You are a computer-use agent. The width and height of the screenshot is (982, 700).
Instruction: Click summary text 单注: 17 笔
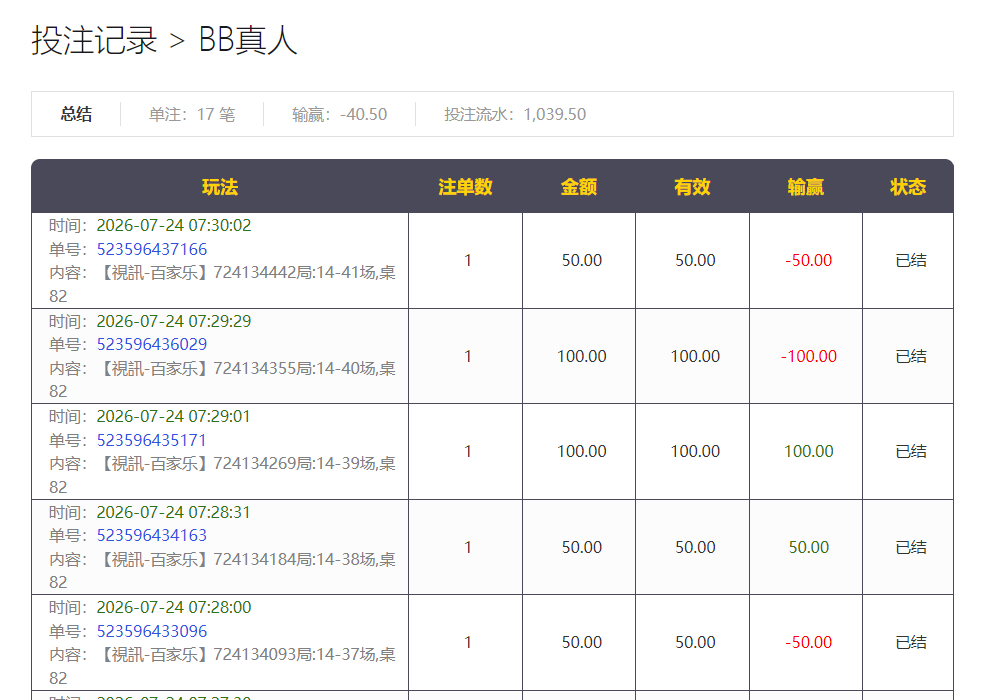(x=192, y=114)
